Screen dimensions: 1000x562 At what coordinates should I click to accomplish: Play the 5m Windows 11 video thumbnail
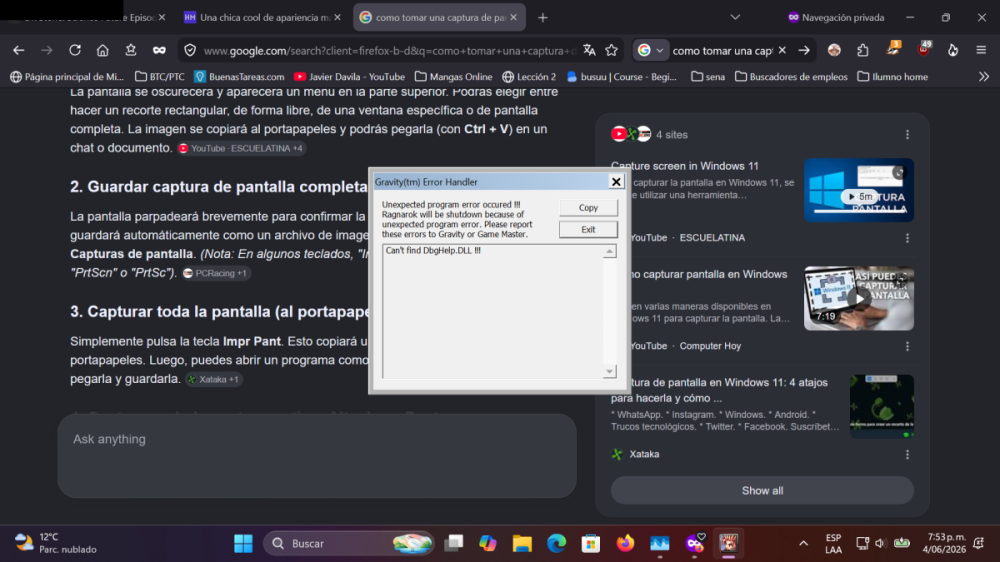pos(858,190)
